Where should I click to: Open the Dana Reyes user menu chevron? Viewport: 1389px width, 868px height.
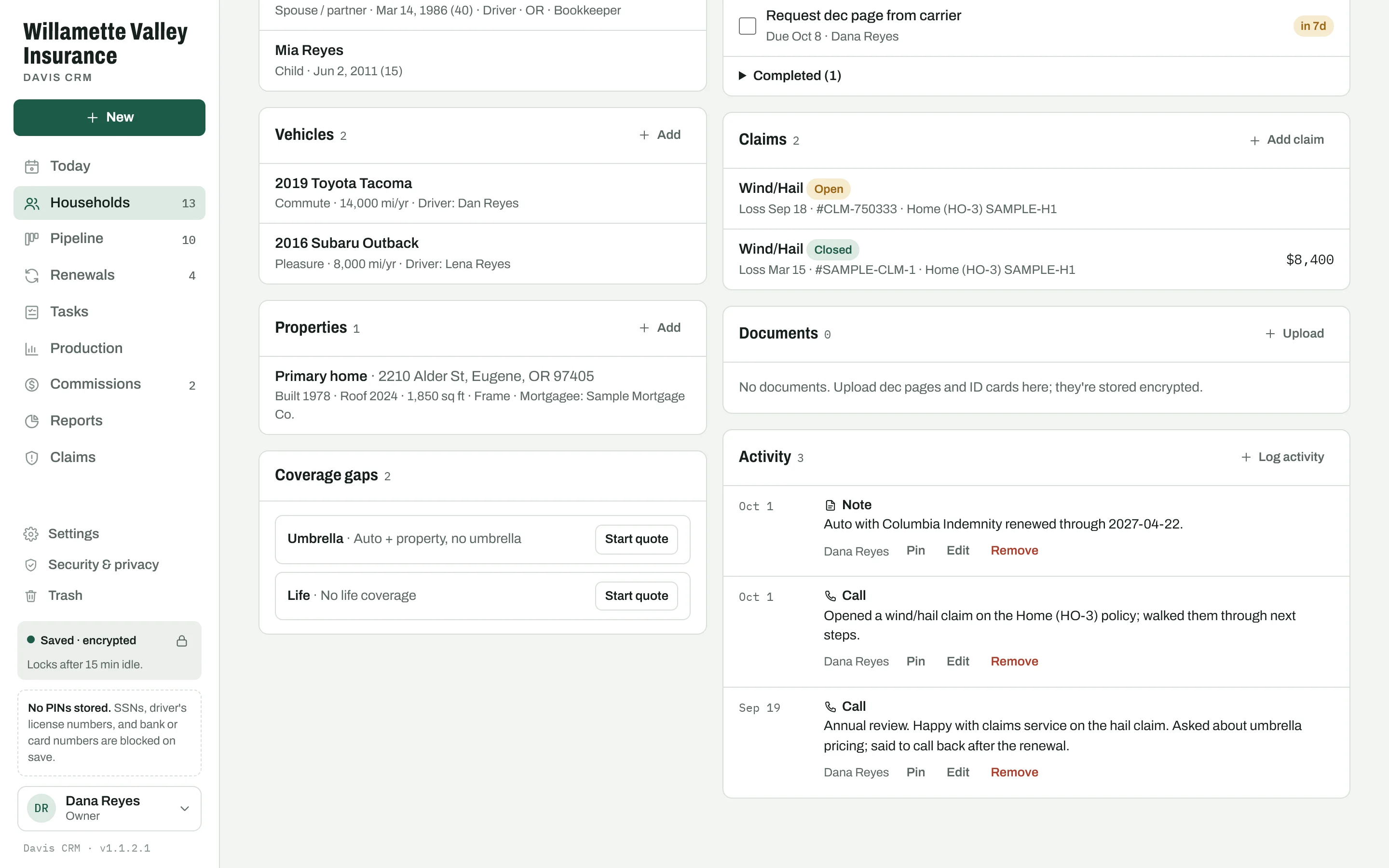pos(185,808)
